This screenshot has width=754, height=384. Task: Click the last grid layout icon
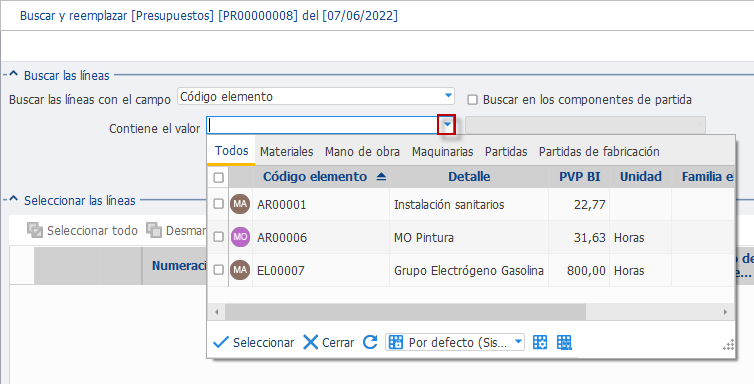pos(564,342)
